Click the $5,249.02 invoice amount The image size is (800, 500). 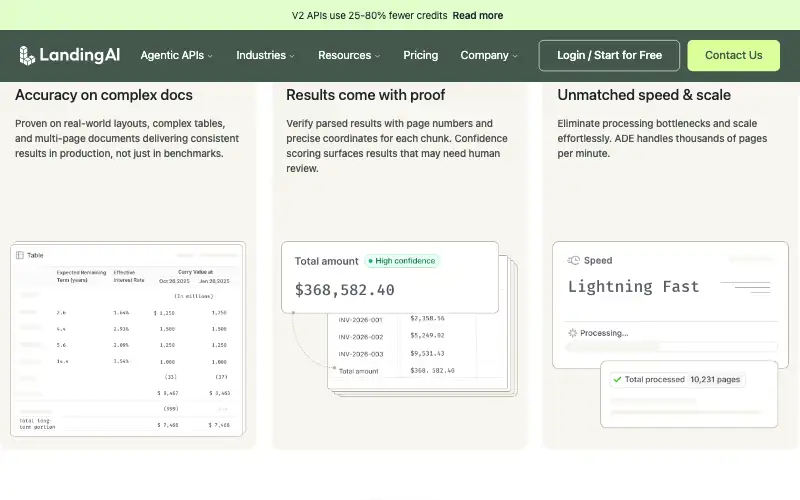(428, 336)
